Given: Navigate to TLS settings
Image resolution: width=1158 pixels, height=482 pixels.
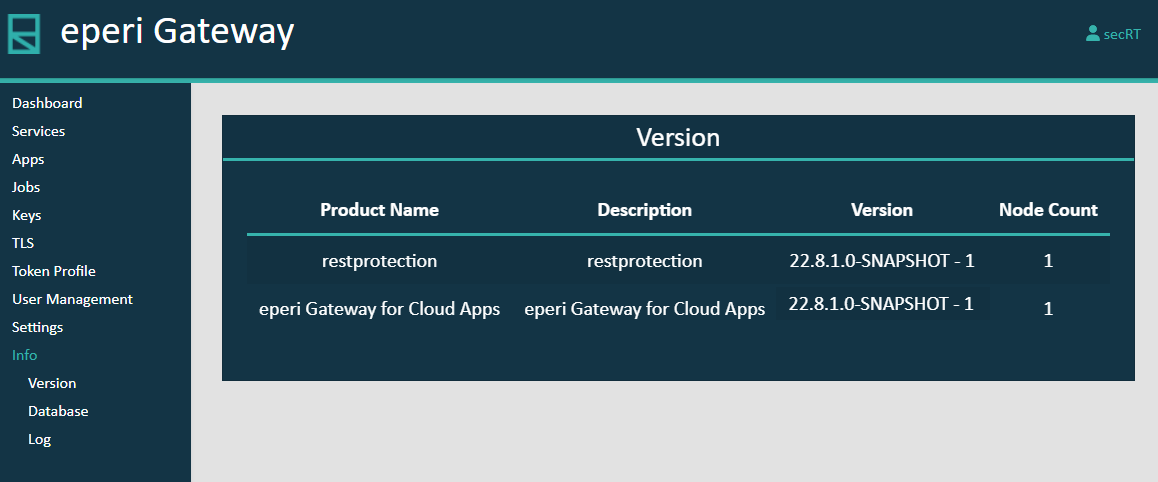Looking at the screenshot, I should [23, 243].
